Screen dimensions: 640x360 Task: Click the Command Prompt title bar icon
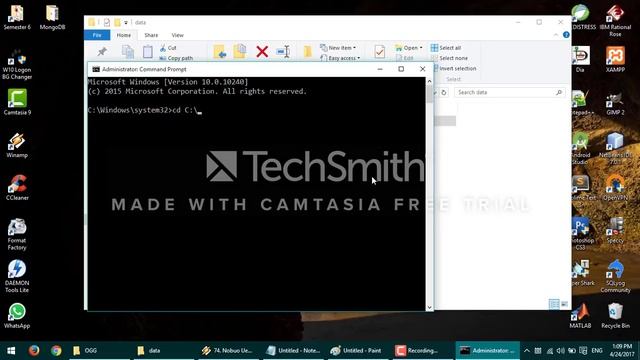96,69
